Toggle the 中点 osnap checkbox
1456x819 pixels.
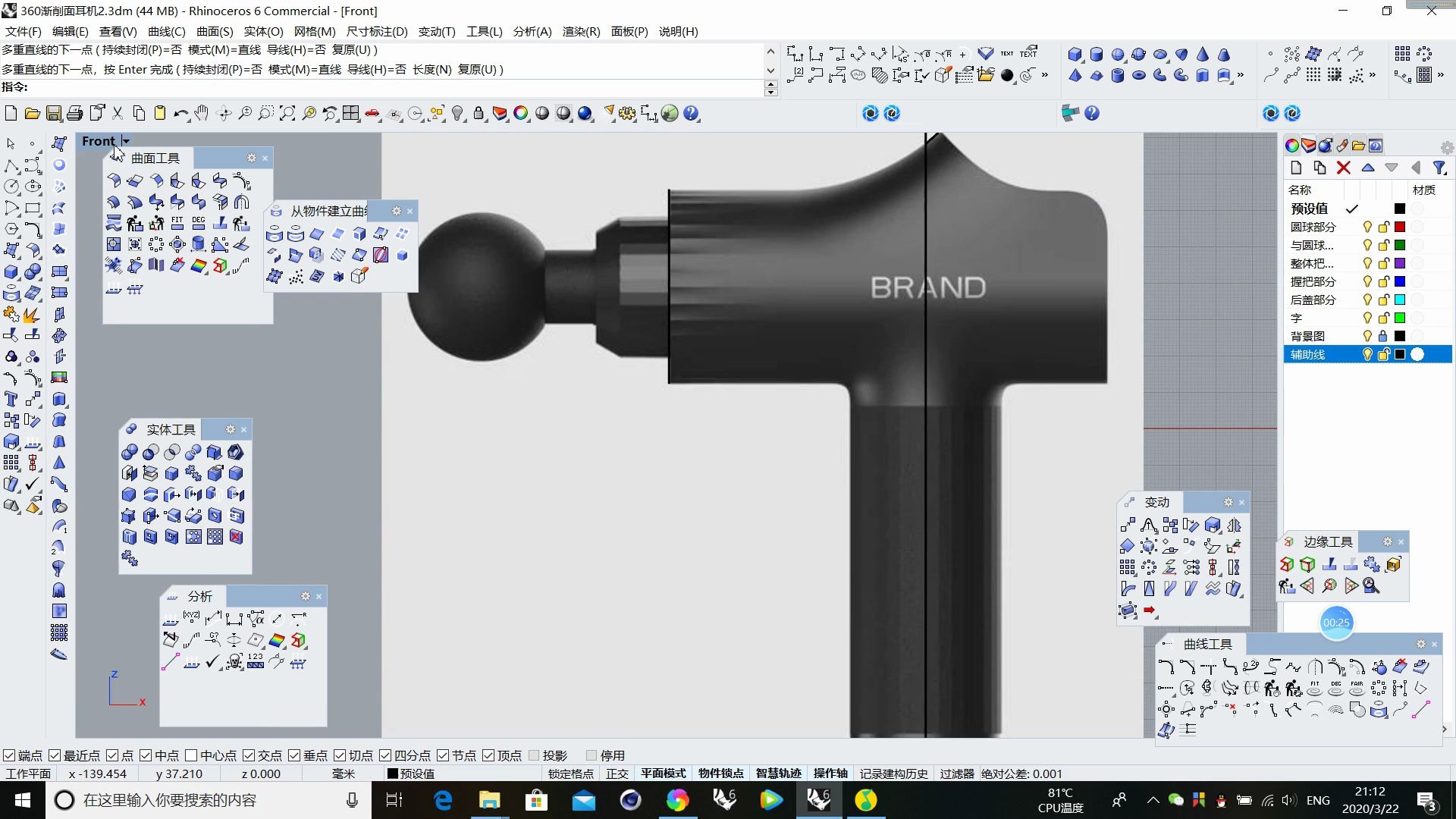(x=146, y=755)
